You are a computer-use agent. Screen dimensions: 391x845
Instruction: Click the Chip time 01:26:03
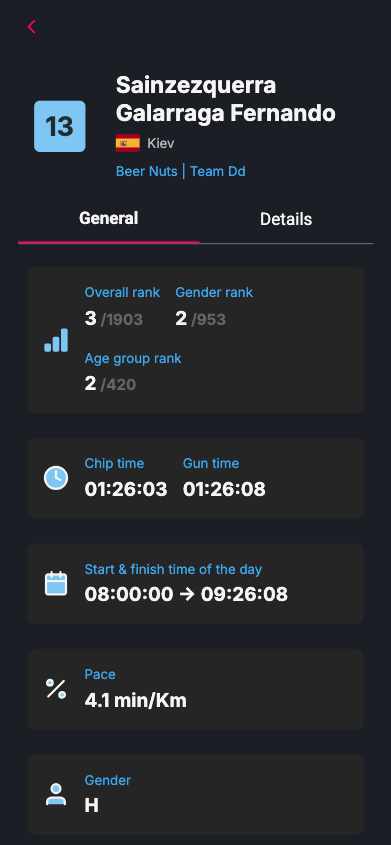click(126, 489)
